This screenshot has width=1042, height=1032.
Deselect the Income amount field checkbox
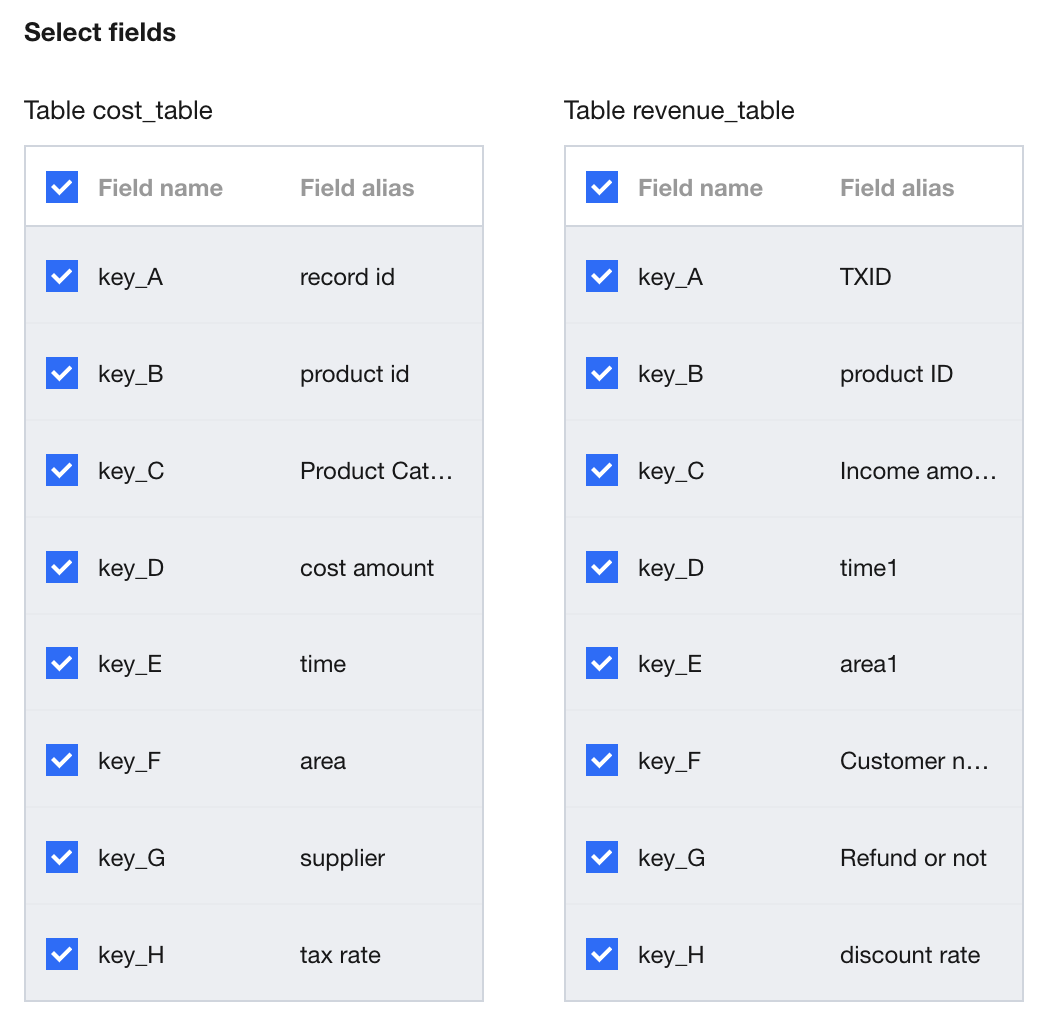(x=602, y=470)
